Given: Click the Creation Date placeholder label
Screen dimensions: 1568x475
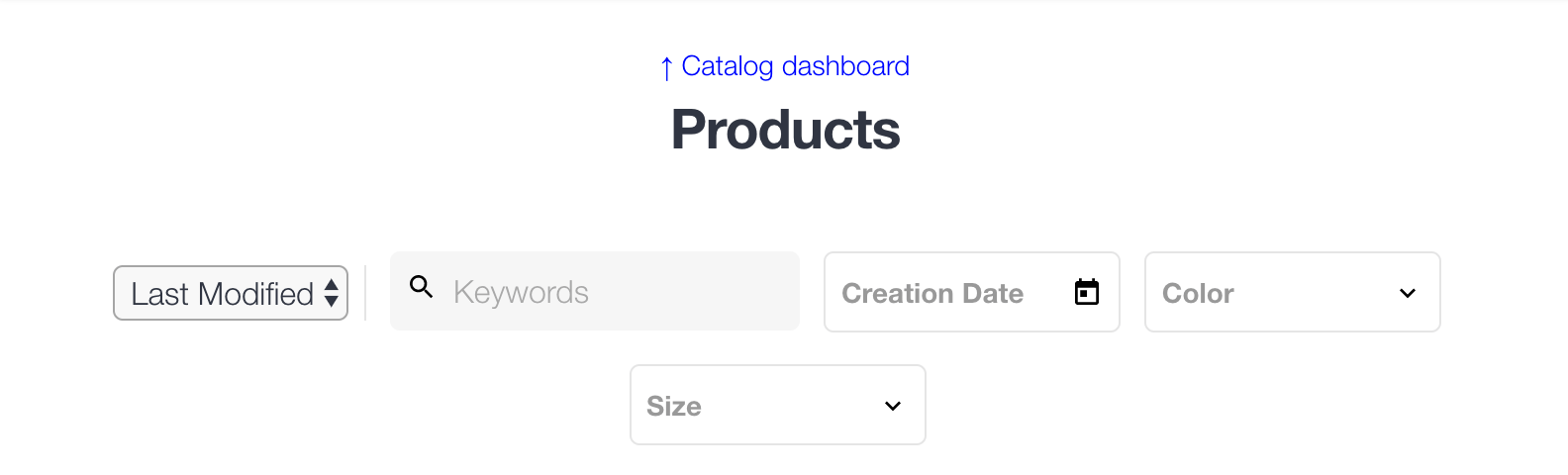Looking at the screenshot, I should click(932, 293).
